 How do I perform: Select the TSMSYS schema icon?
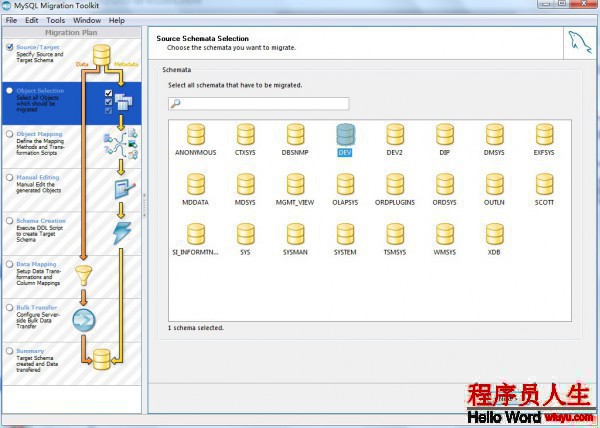click(x=395, y=234)
